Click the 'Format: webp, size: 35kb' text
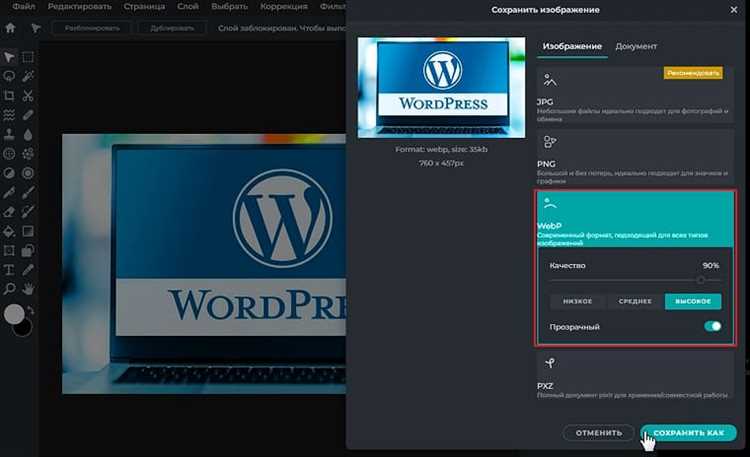The width and height of the screenshot is (750, 457). (441, 149)
